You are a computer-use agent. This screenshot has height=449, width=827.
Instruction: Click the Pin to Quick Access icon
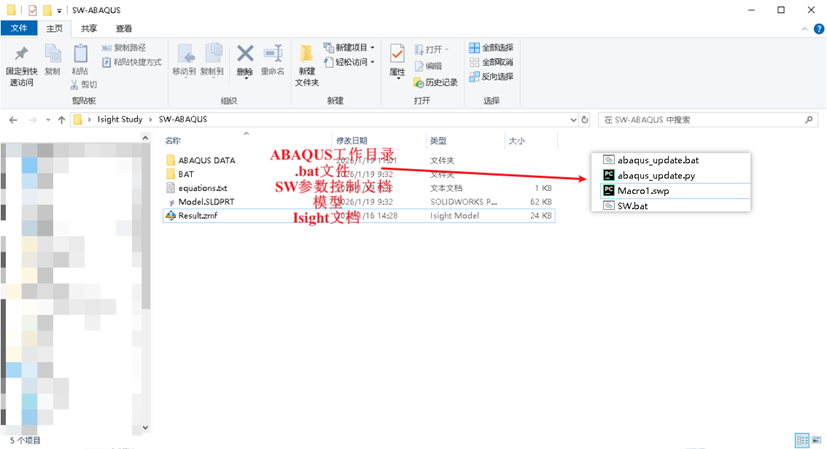[21, 55]
